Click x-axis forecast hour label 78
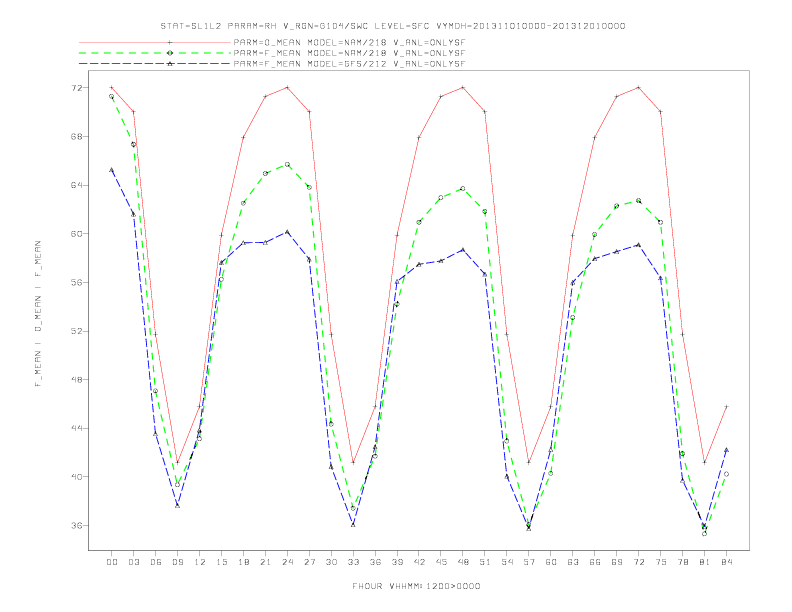792x612 pixels. pyautogui.click(x=683, y=562)
